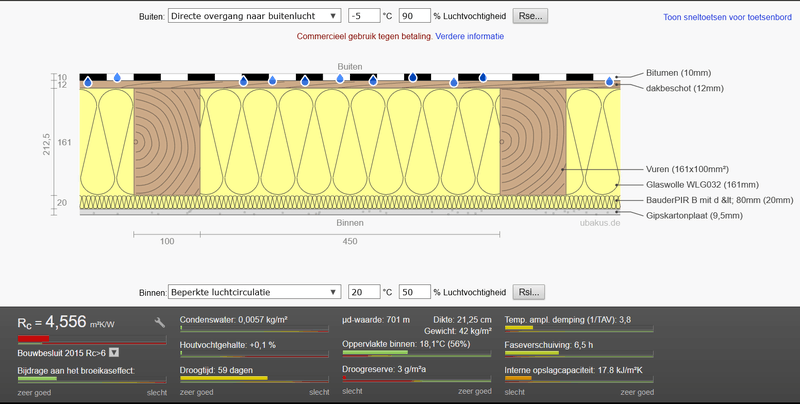Select the Bitumen (10mm) layer label

tap(679, 74)
